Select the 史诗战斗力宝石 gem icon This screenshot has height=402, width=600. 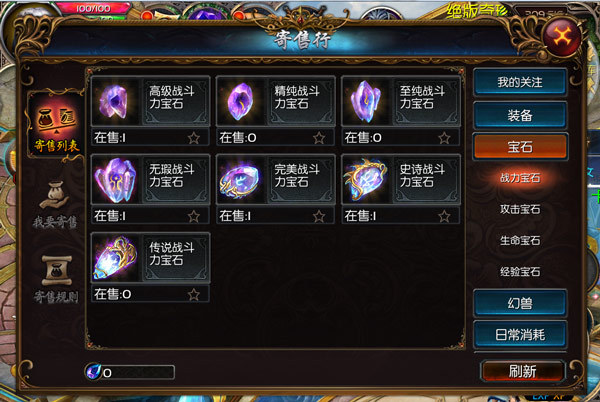pos(365,180)
